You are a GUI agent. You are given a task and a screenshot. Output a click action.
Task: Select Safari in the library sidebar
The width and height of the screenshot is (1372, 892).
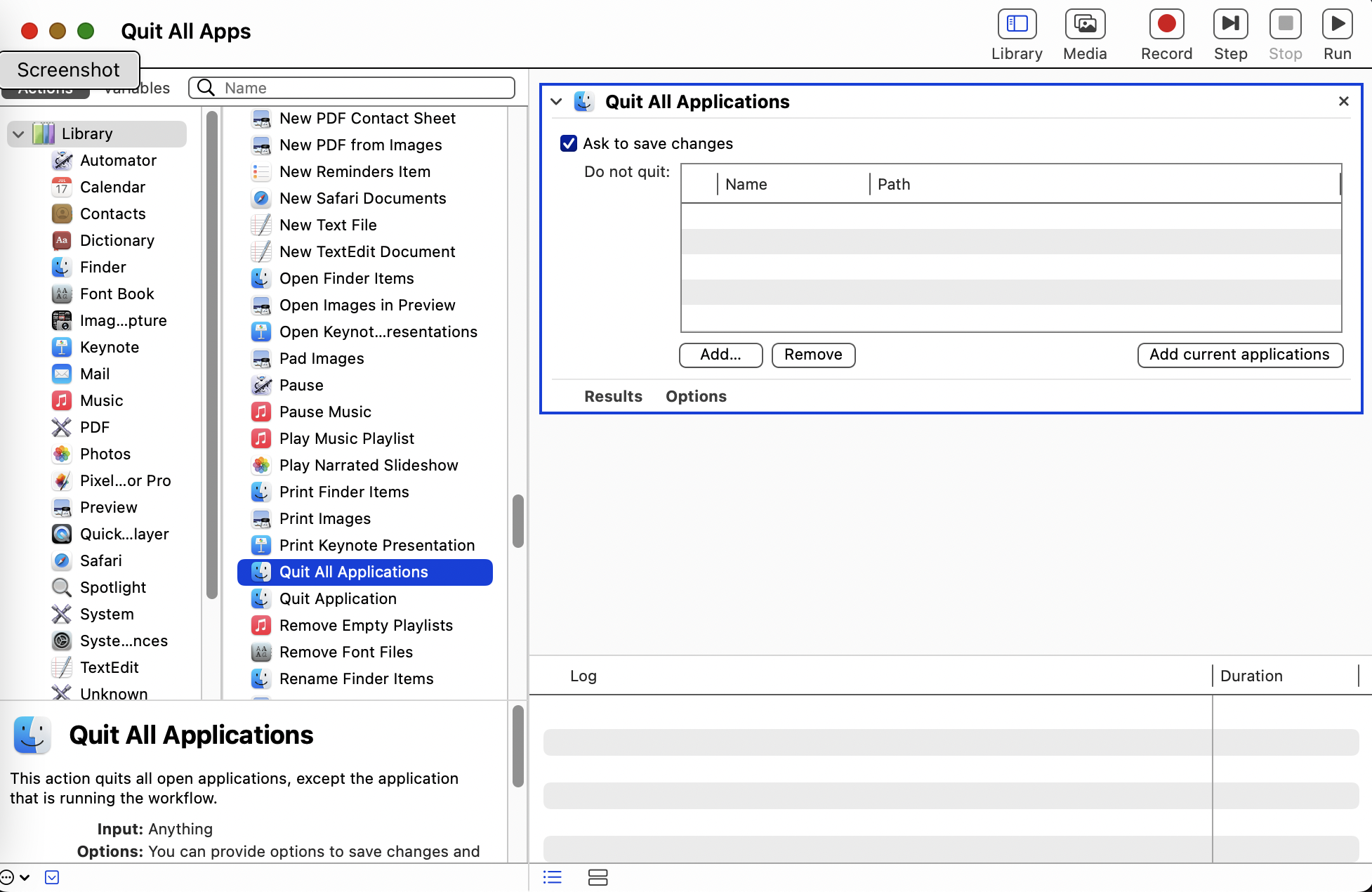(x=100, y=560)
